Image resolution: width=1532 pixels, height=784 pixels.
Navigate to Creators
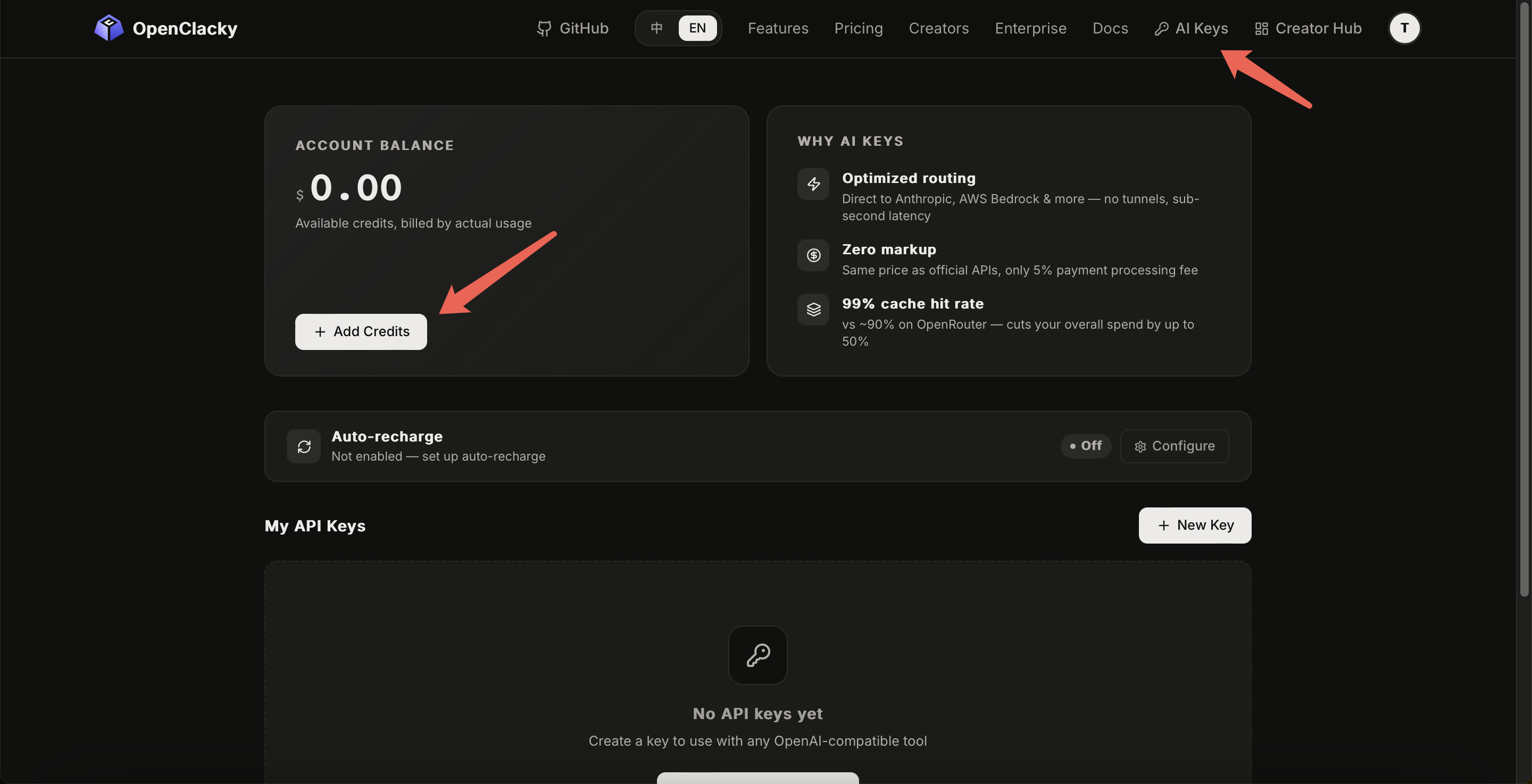click(x=938, y=28)
